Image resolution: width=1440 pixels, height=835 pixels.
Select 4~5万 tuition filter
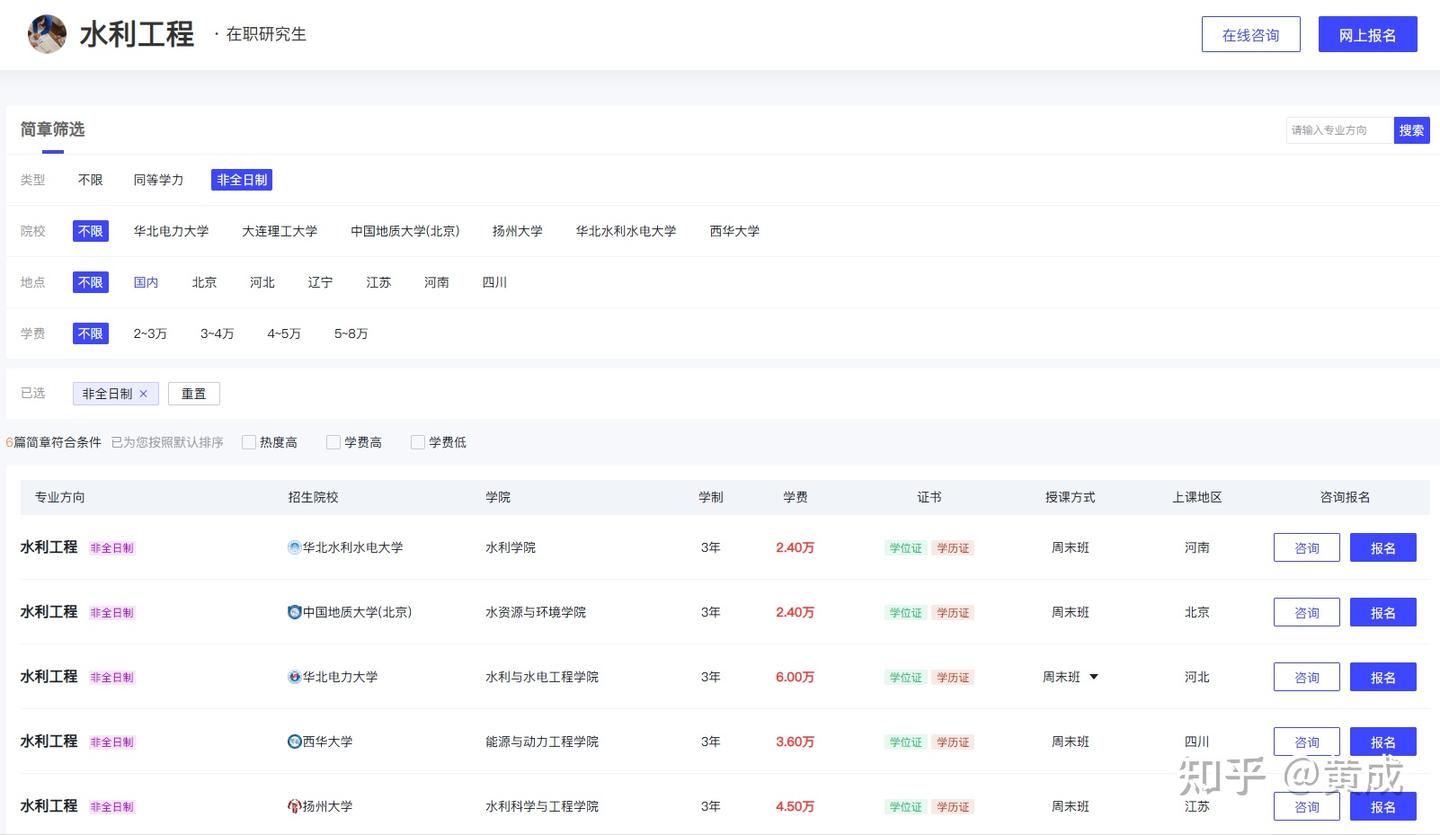pyautogui.click(x=284, y=333)
